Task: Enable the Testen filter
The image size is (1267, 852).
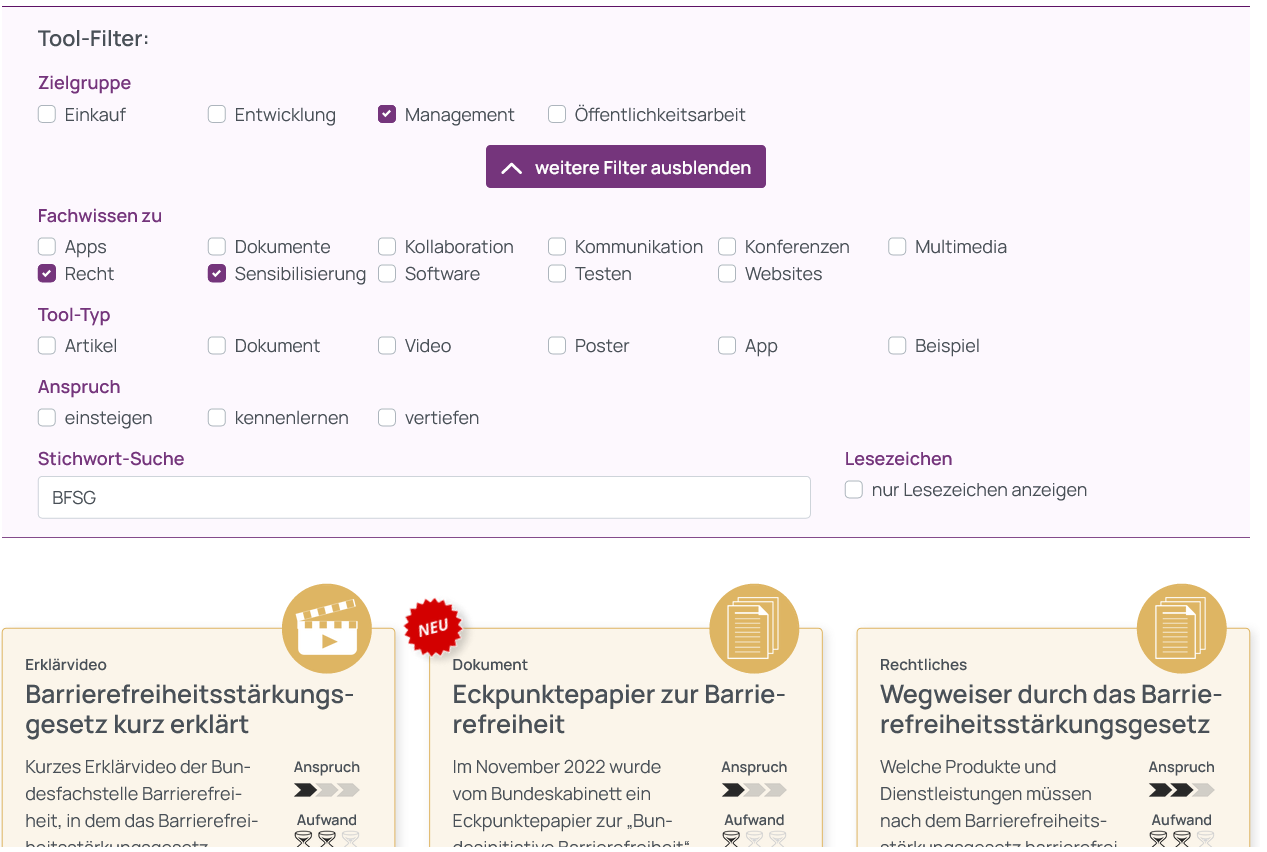Action: [x=557, y=273]
